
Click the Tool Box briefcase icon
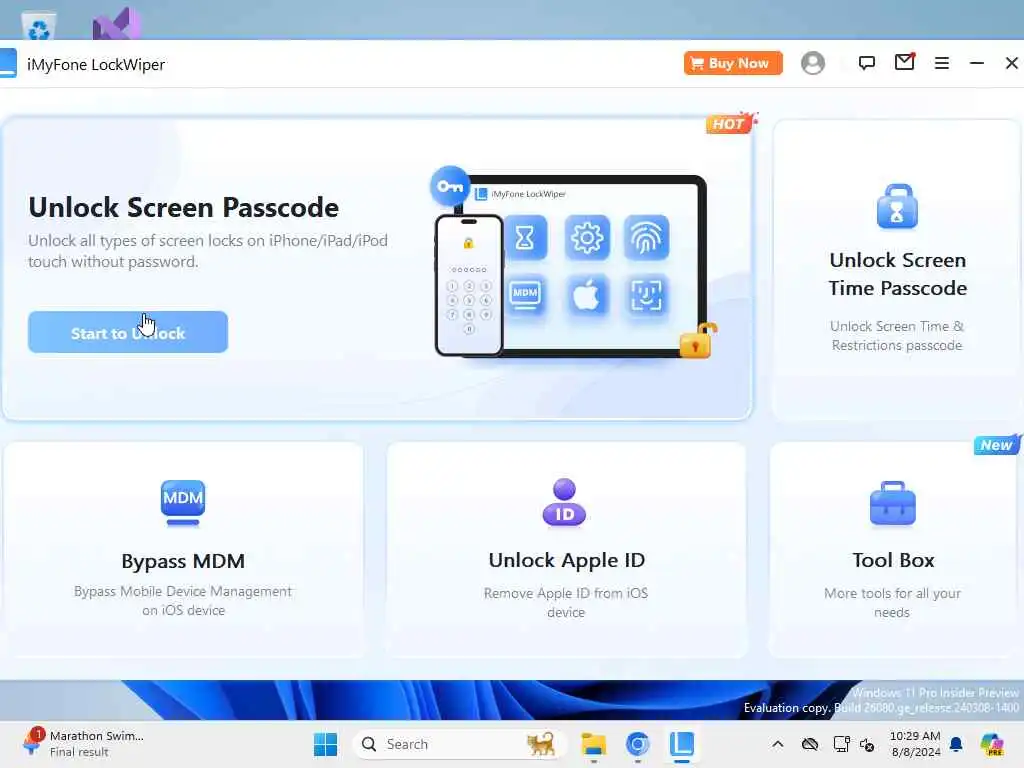pyautogui.click(x=893, y=504)
